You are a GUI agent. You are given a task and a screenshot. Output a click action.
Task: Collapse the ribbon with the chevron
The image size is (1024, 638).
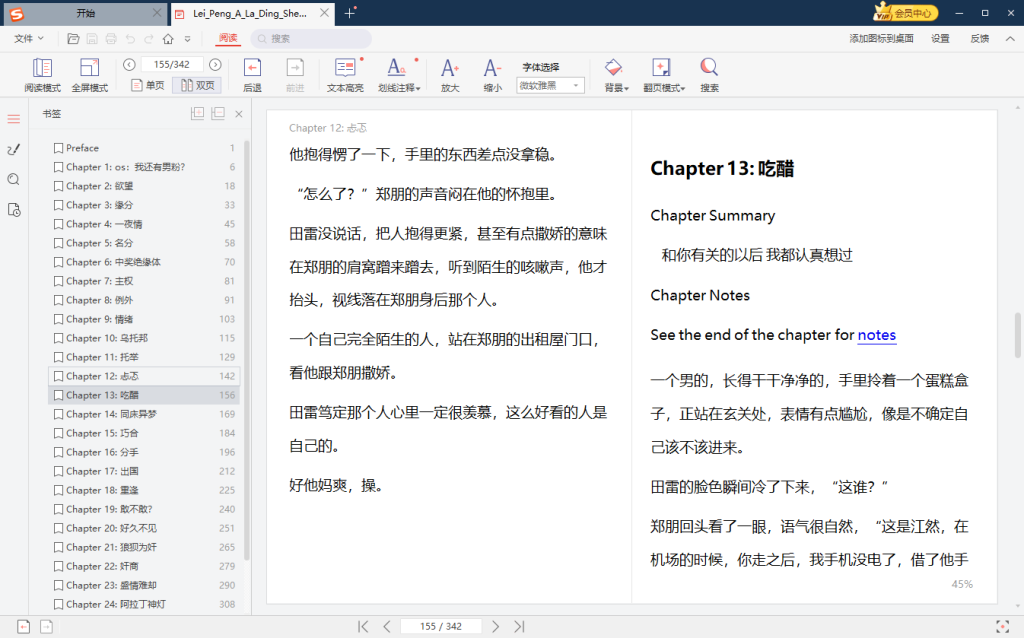[x=1010, y=39]
